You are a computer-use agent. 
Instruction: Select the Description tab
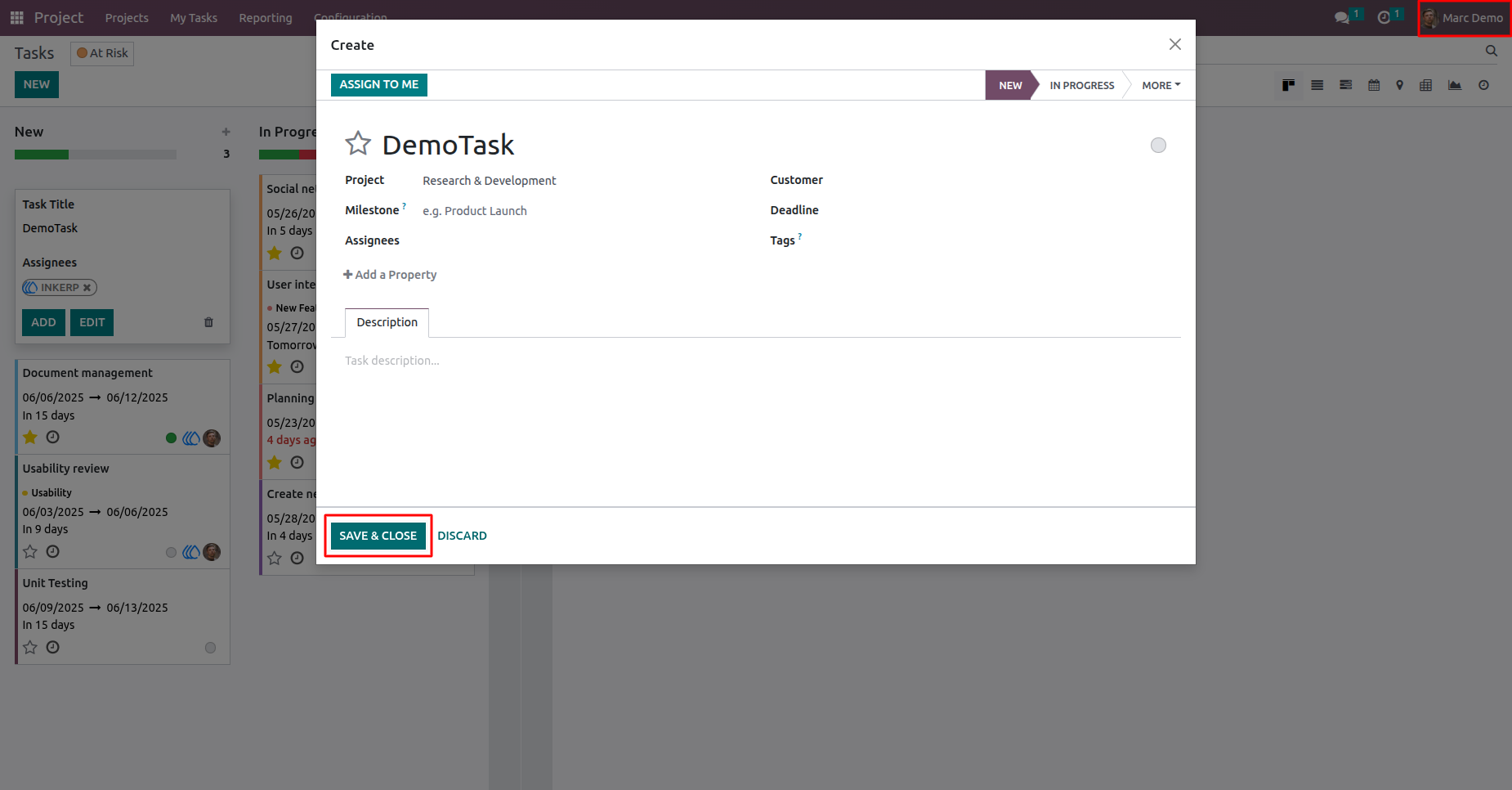[x=387, y=322]
